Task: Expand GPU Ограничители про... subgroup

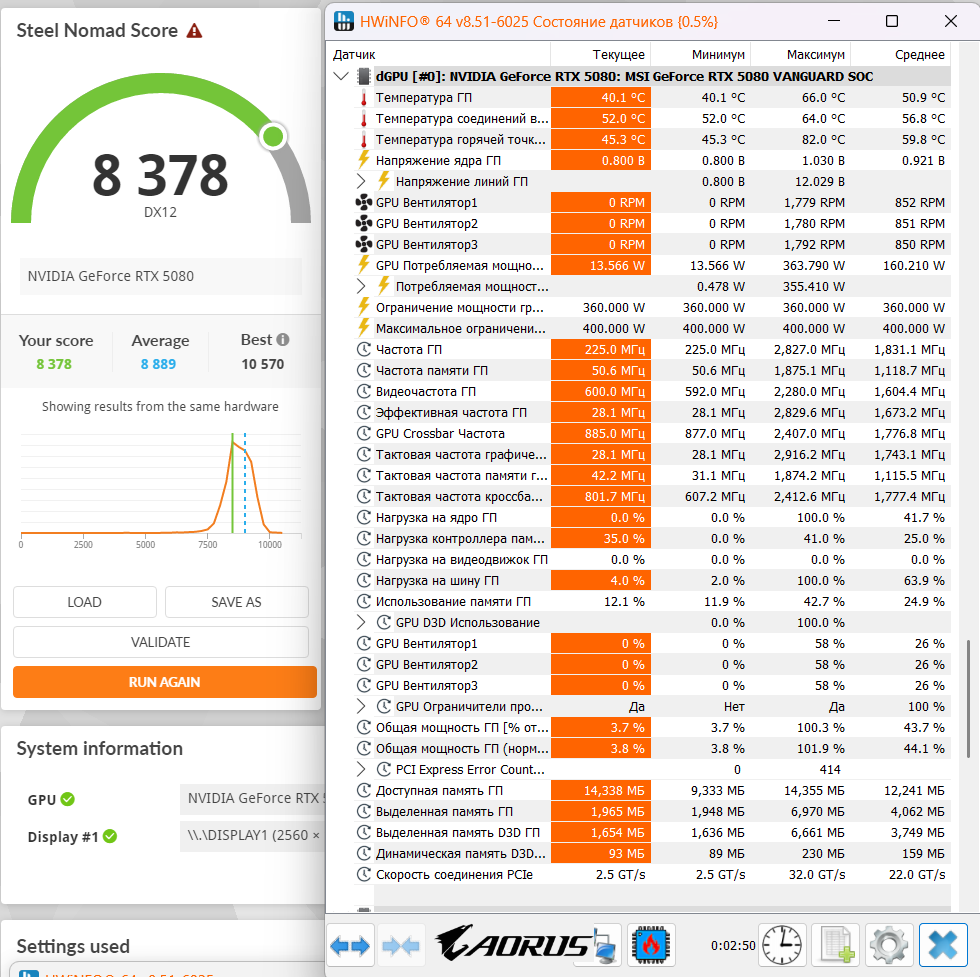Action: click(361, 706)
